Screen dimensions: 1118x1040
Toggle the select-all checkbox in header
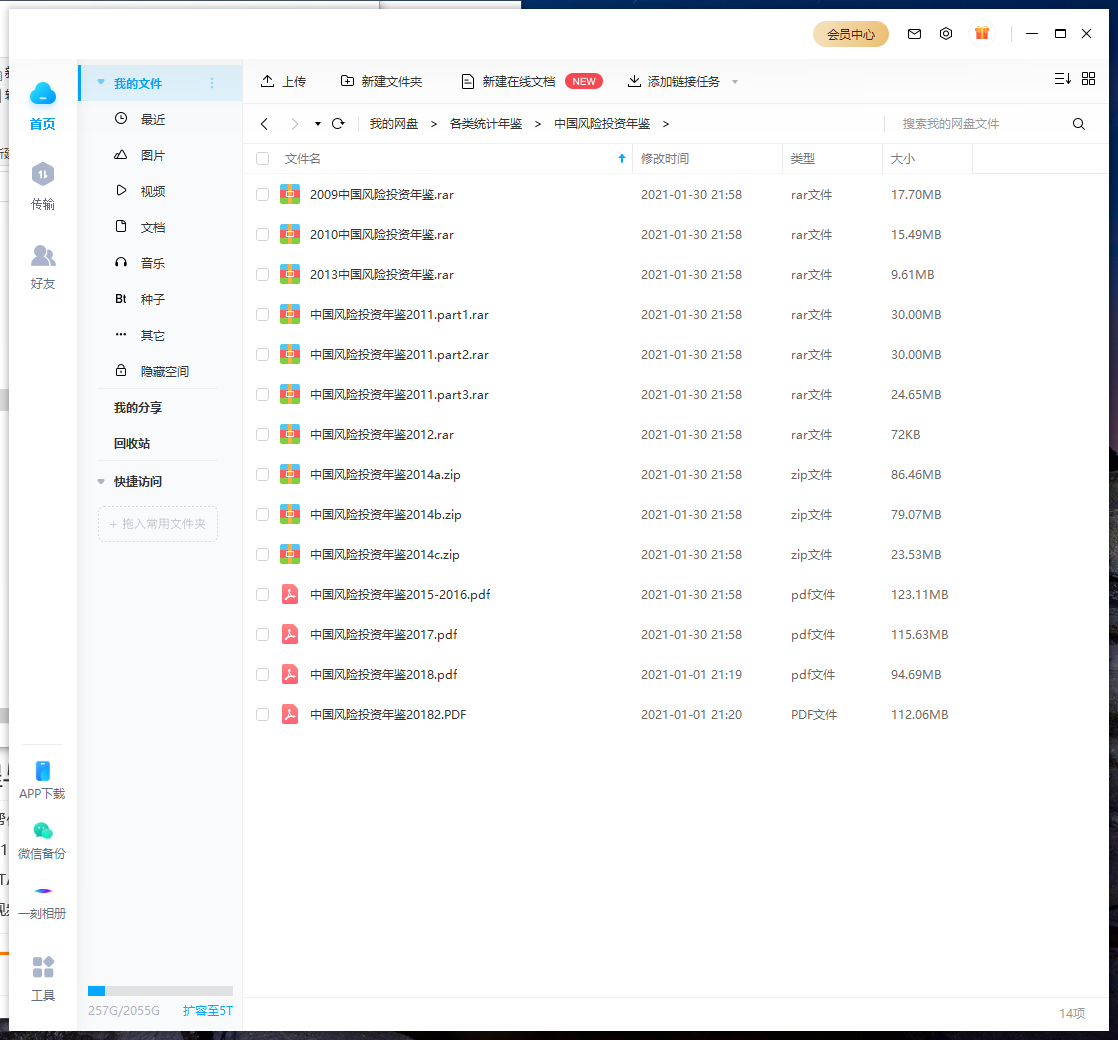[x=262, y=158]
